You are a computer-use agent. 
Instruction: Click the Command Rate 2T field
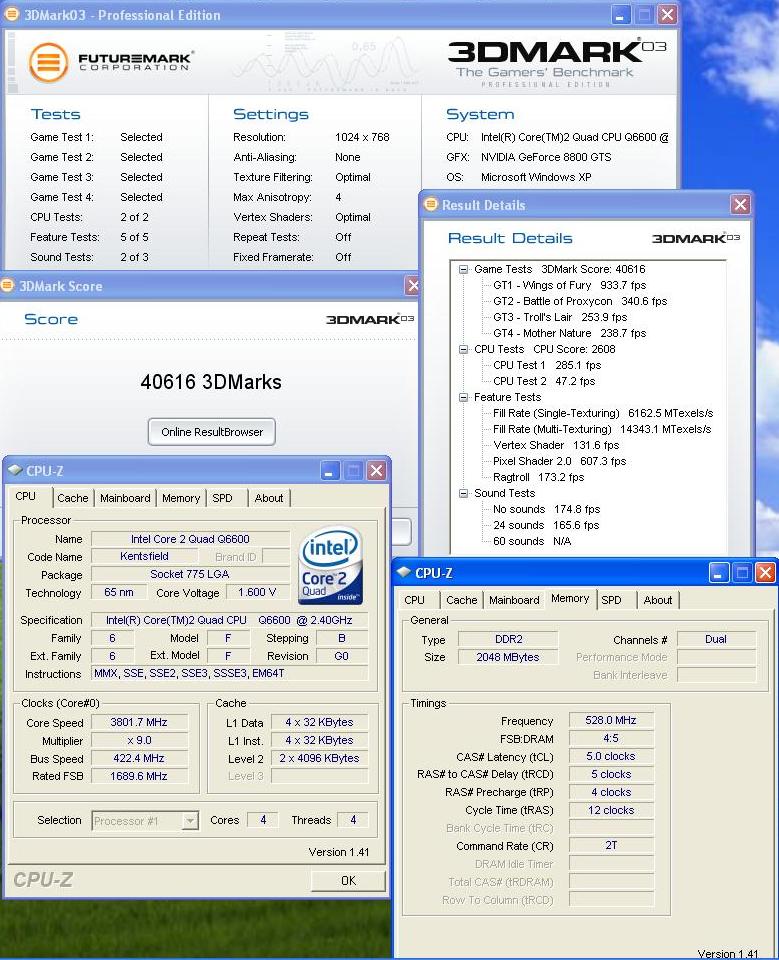611,846
